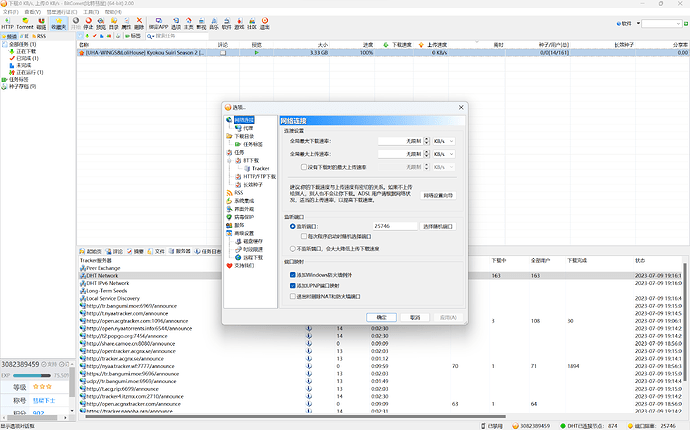Open the Directory (目录) toolbar icon

pos(114,23)
